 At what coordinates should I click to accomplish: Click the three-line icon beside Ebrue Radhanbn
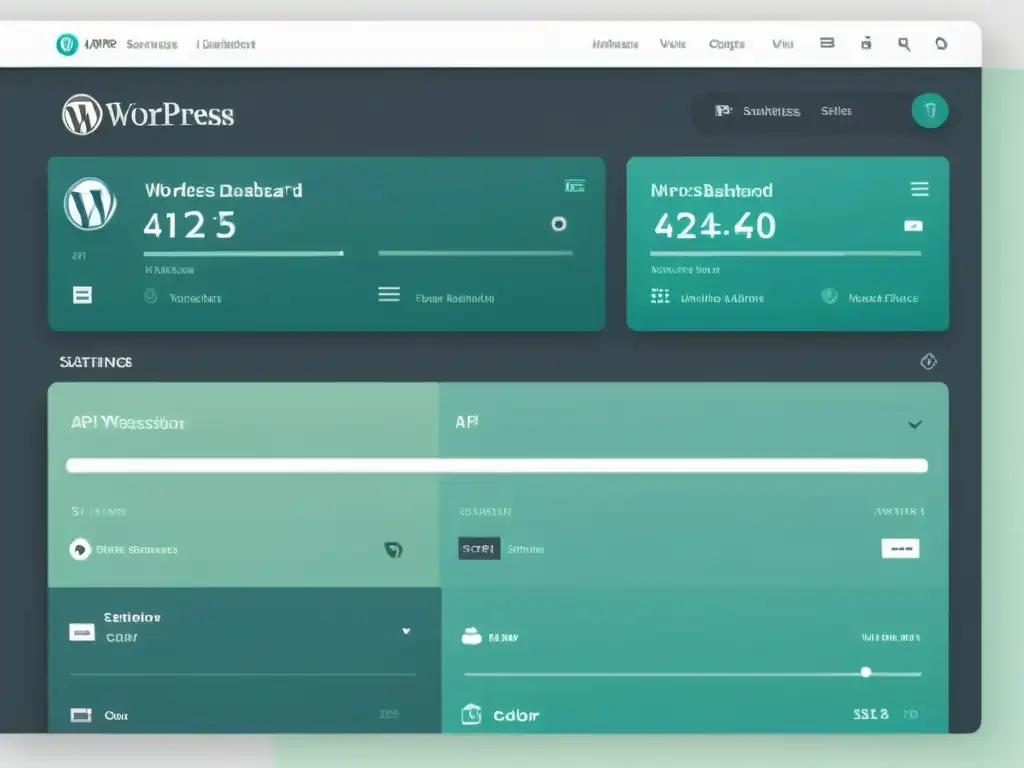click(x=389, y=295)
